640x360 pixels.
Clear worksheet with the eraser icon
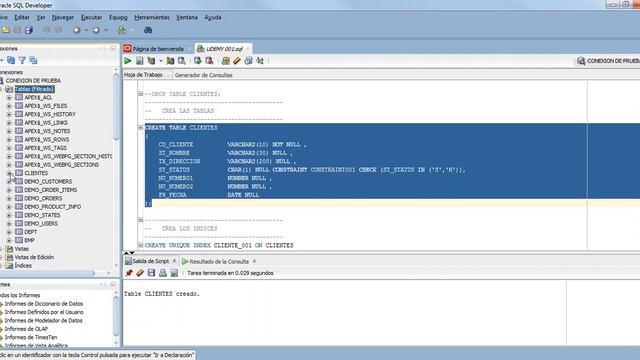tap(237, 61)
